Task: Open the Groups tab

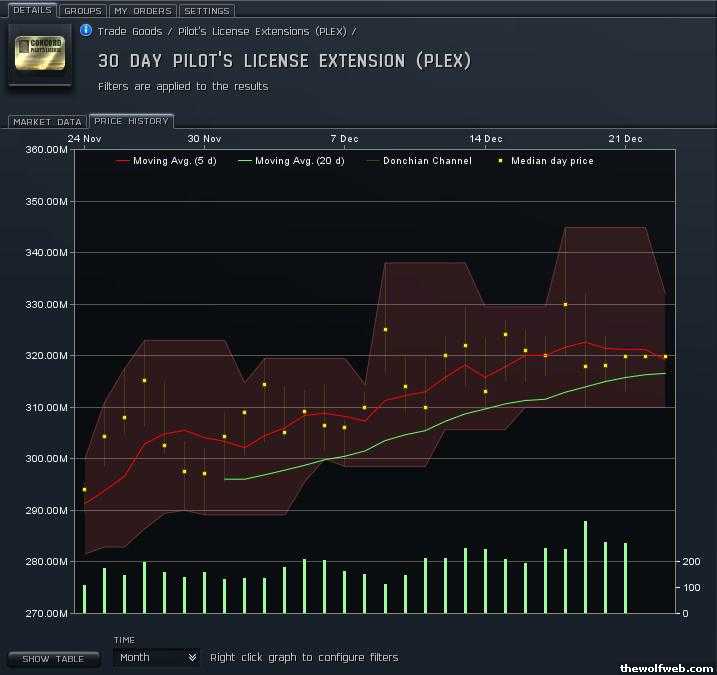Action: pos(81,11)
